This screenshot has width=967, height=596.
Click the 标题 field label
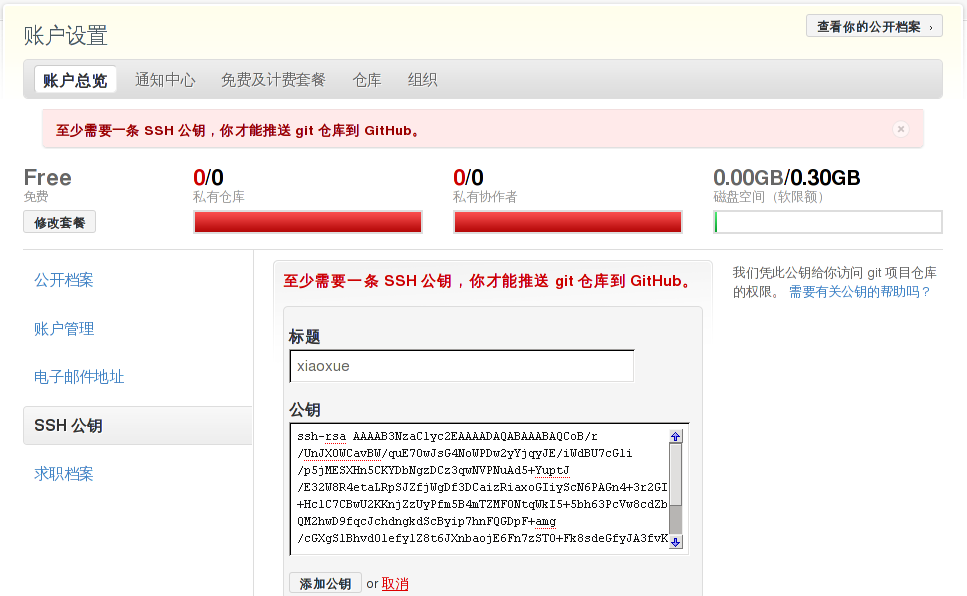pyautogui.click(x=304, y=336)
